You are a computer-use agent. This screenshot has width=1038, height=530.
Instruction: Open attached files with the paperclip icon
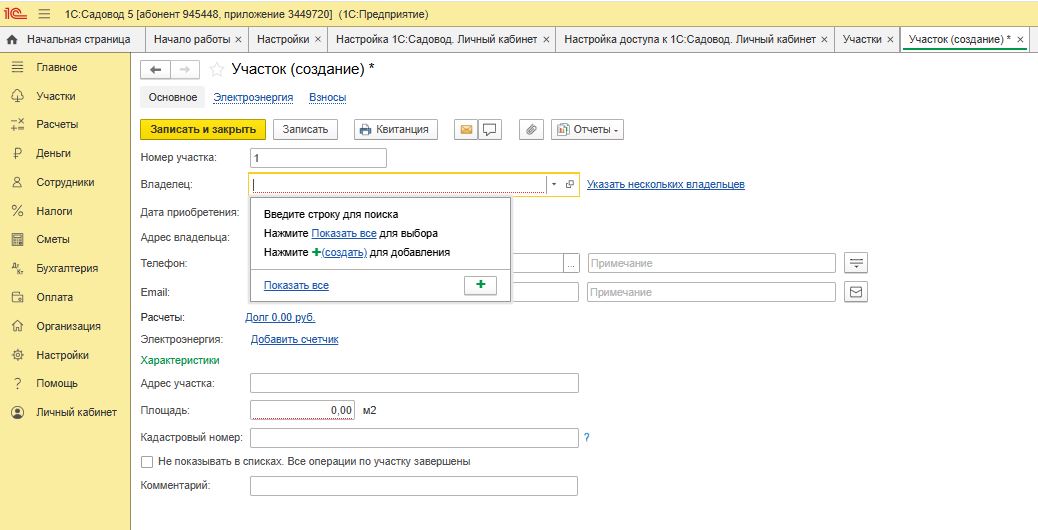tap(530, 130)
